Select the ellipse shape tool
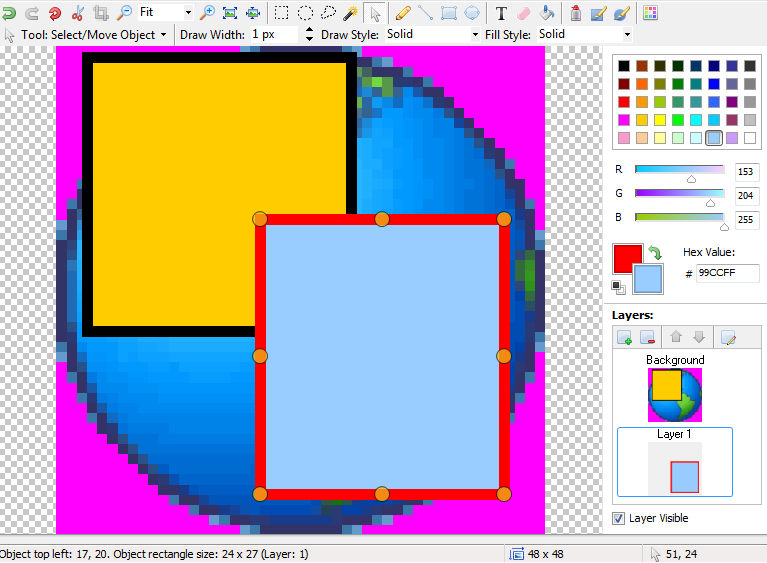Viewport: 767px width, 563px height. (x=472, y=13)
